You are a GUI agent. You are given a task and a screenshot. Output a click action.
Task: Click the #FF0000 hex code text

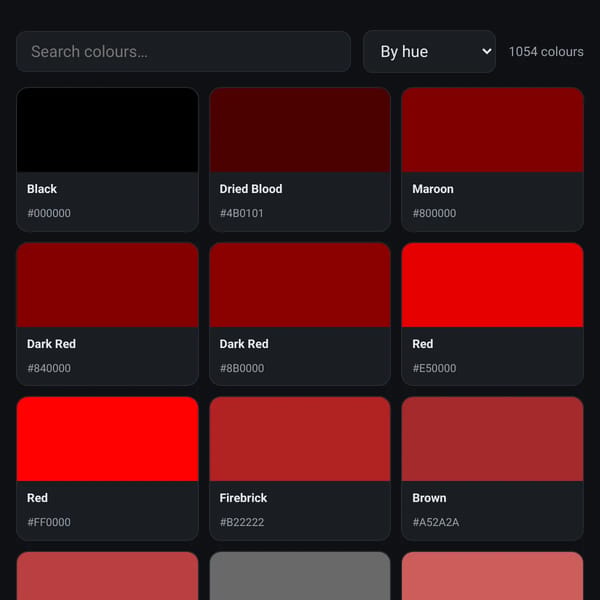[49, 522]
